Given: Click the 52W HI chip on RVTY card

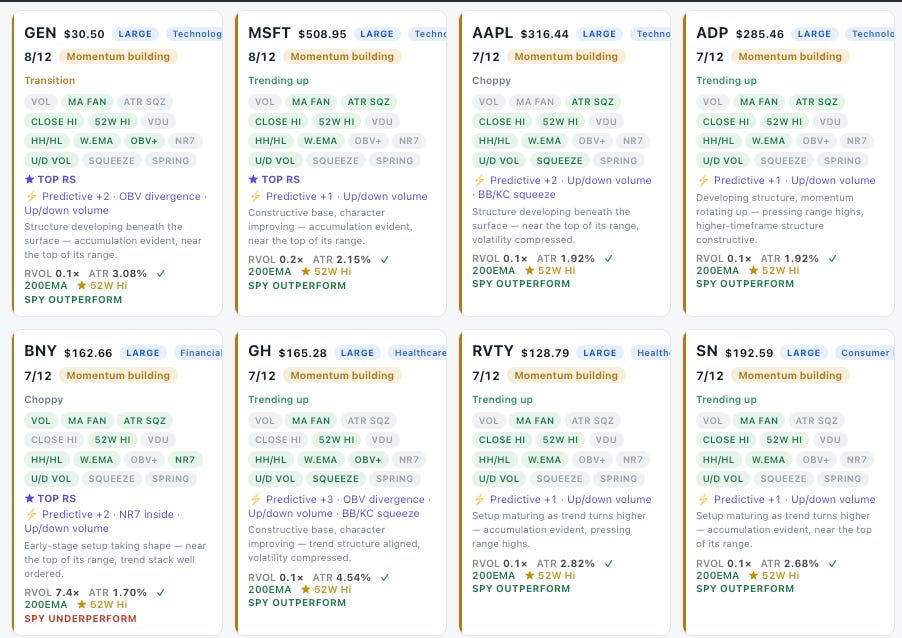Looking at the screenshot, I should coord(560,440).
